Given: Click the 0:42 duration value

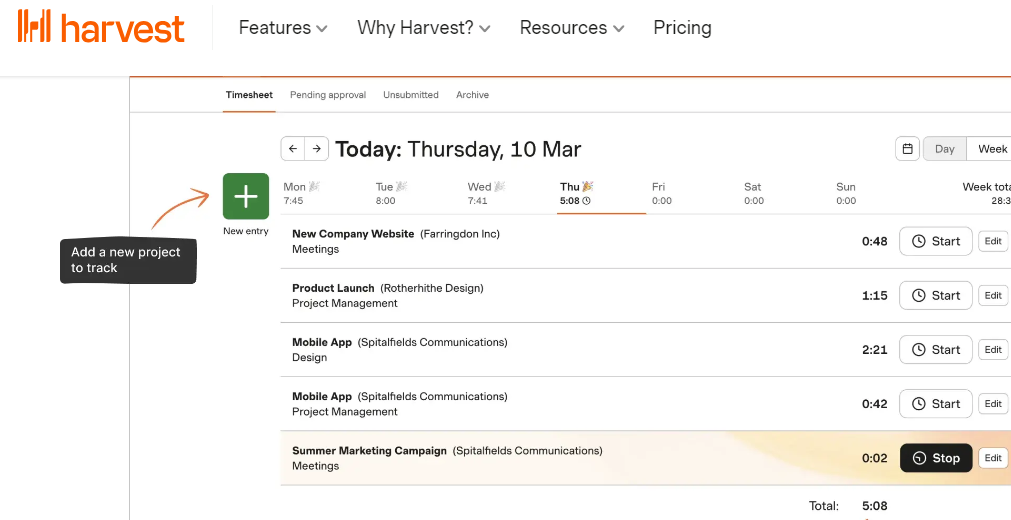Looking at the screenshot, I should tap(874, 404).
